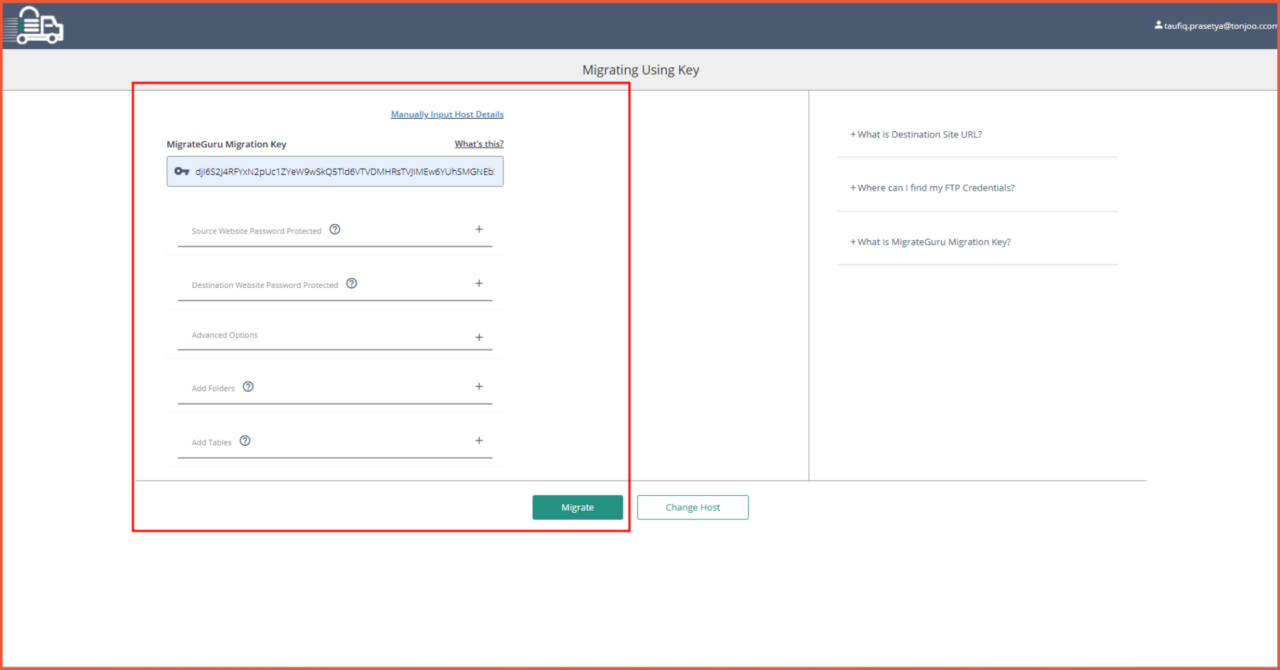Expand What is MigrateGuru Migration Key? FAQ

pyautogui.click(x=930, y=242)
